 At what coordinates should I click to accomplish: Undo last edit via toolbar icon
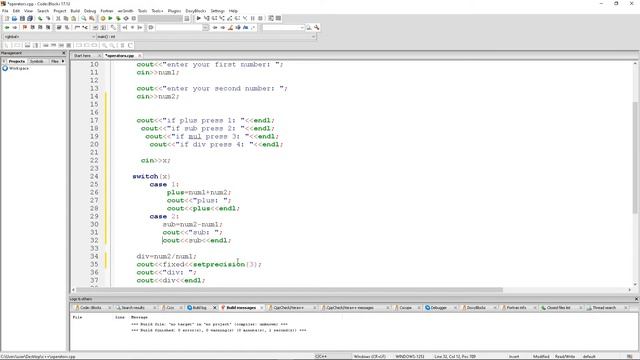40,18
